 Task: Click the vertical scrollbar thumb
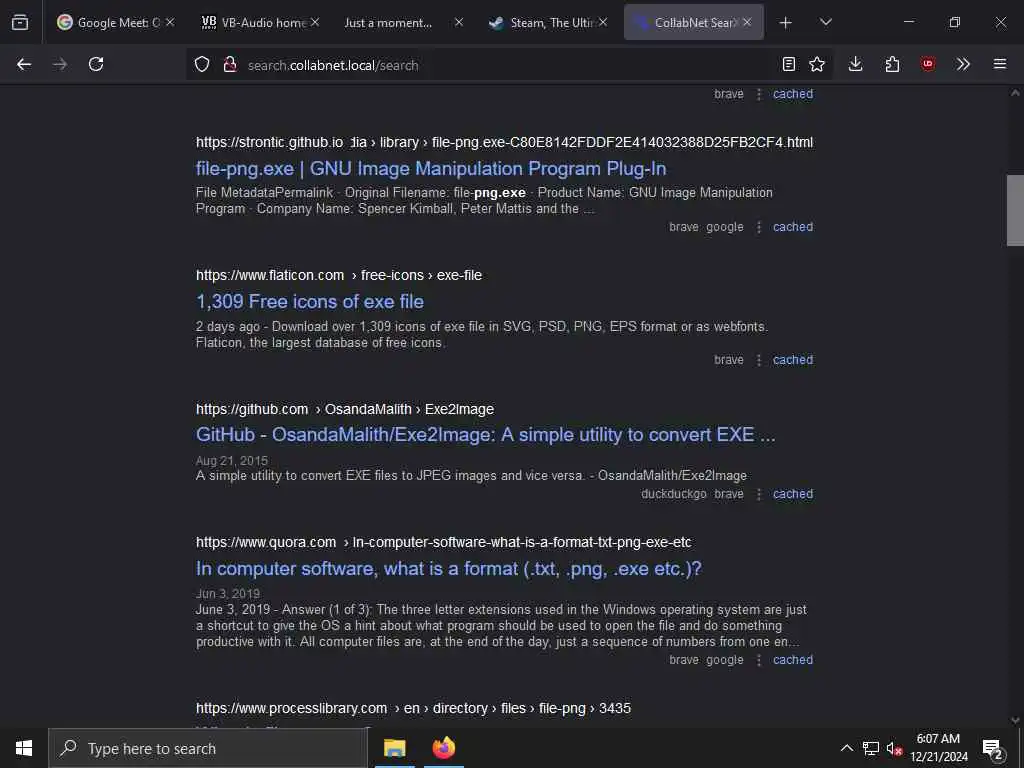(x=1015, y=210)
